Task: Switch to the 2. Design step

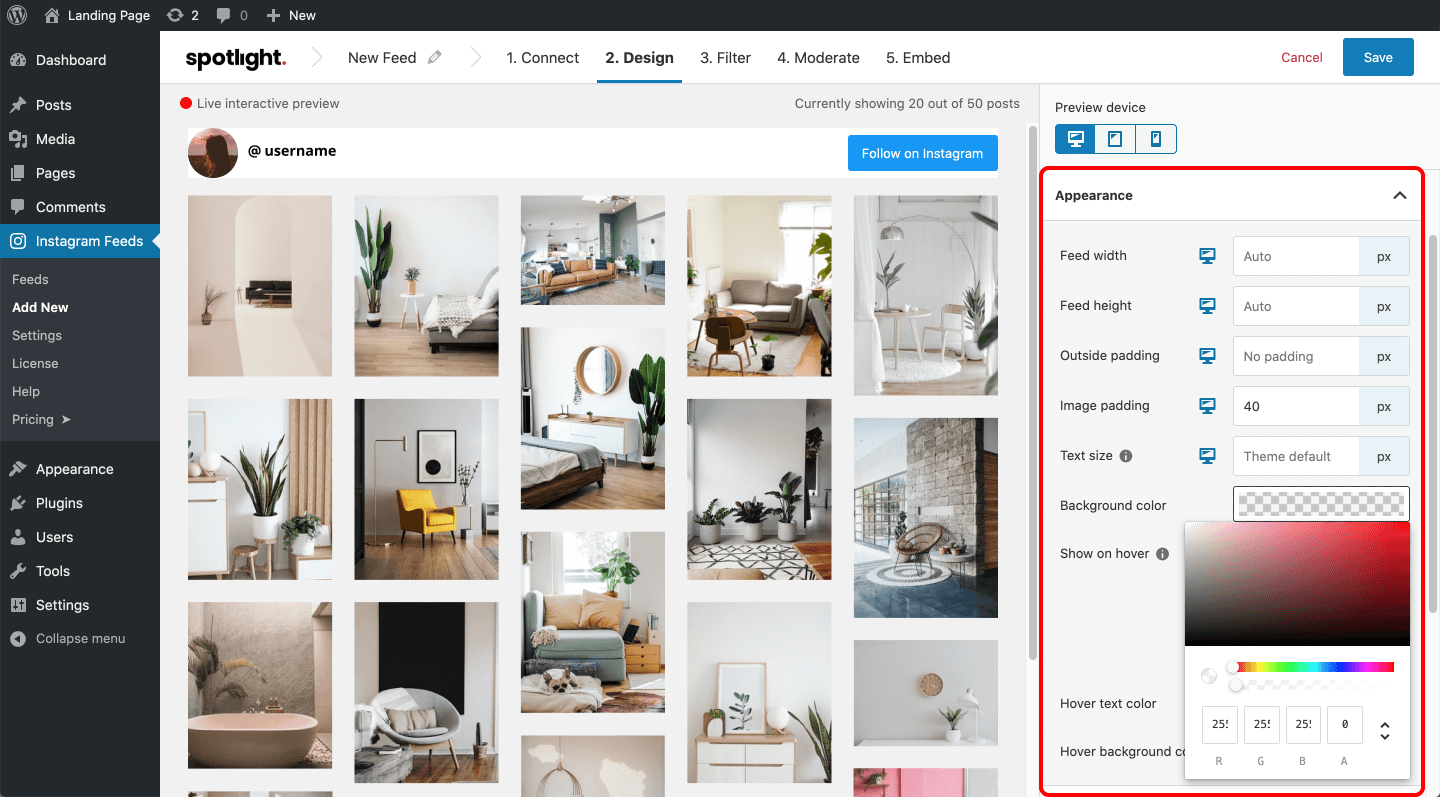Action: tap(639, 58)
